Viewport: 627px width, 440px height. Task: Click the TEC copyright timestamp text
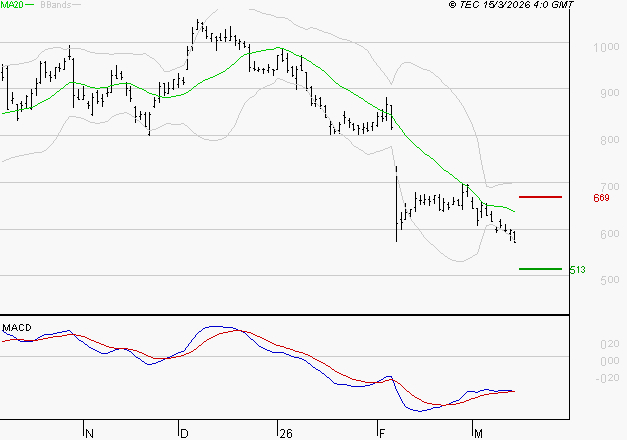click(x=511, y=4)
